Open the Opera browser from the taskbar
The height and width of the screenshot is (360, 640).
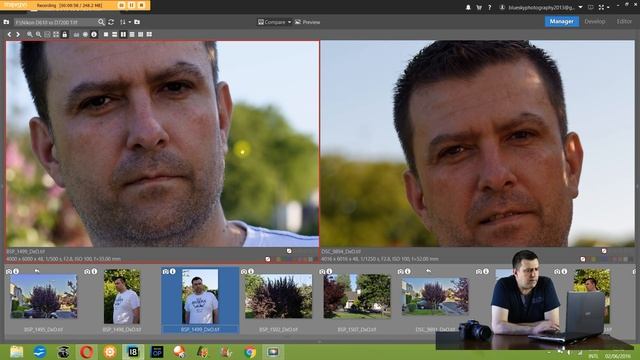click(86, 352)
